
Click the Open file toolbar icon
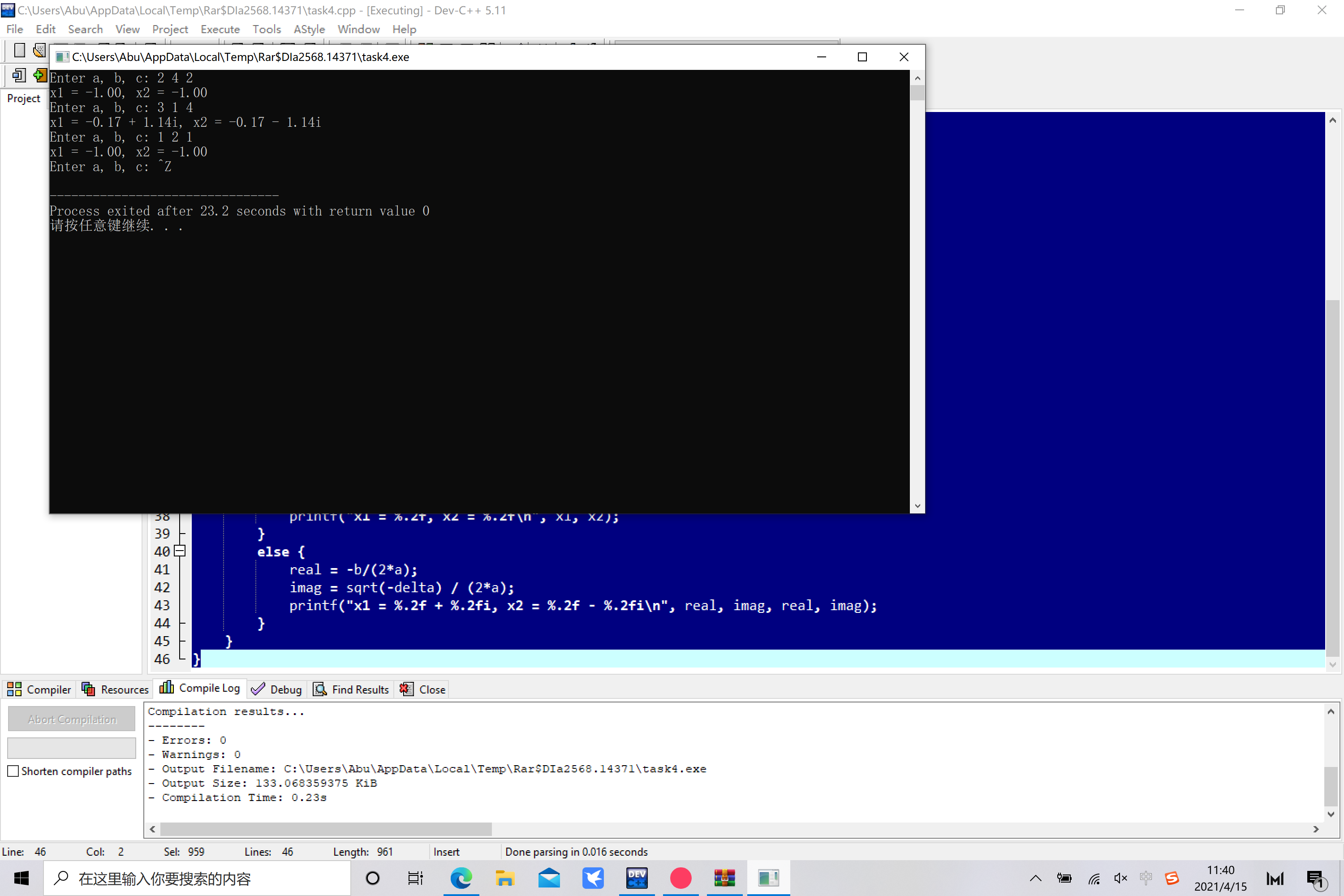pos(39,50)
